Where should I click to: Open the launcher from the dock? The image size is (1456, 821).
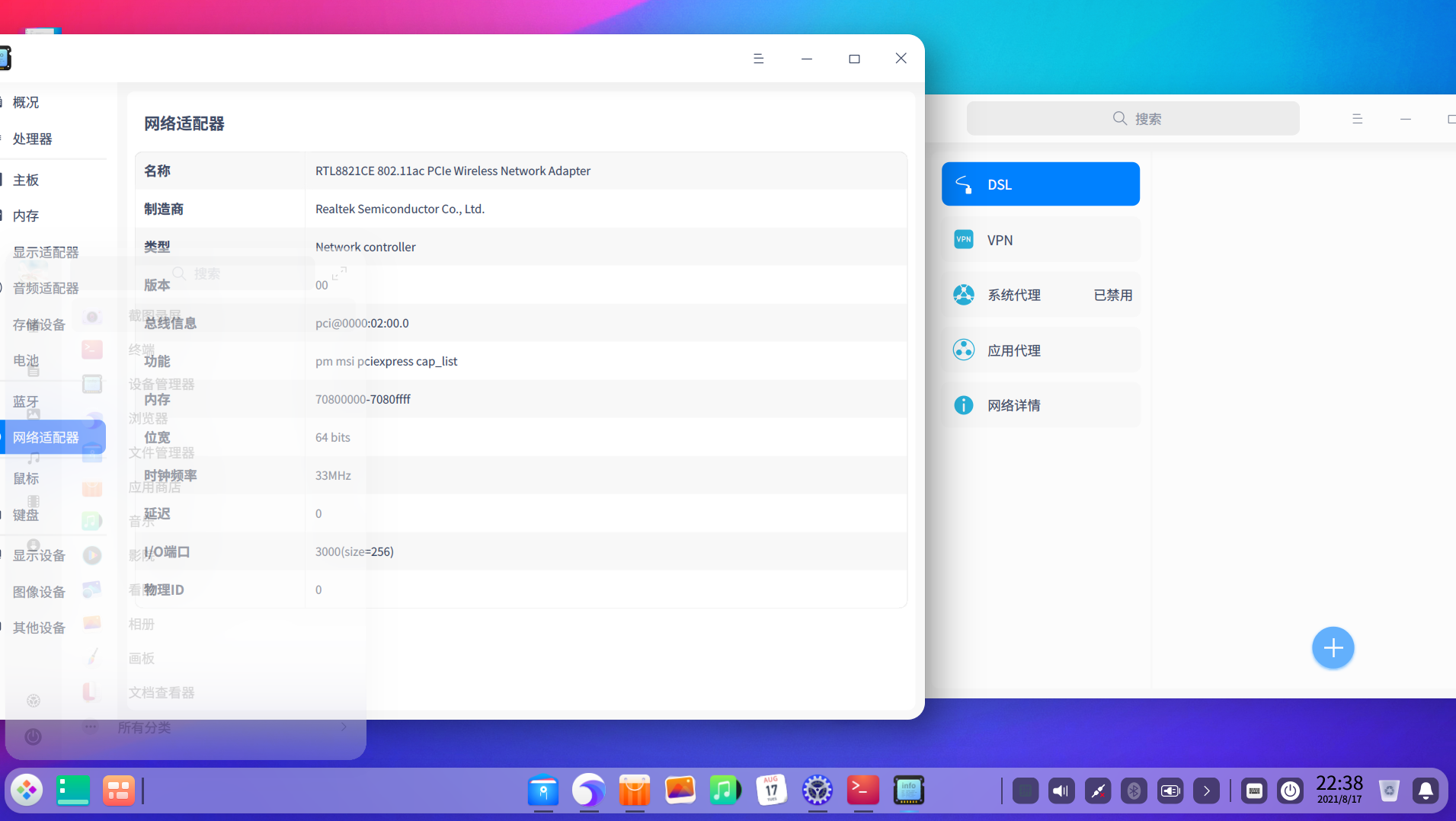[27, 791]
